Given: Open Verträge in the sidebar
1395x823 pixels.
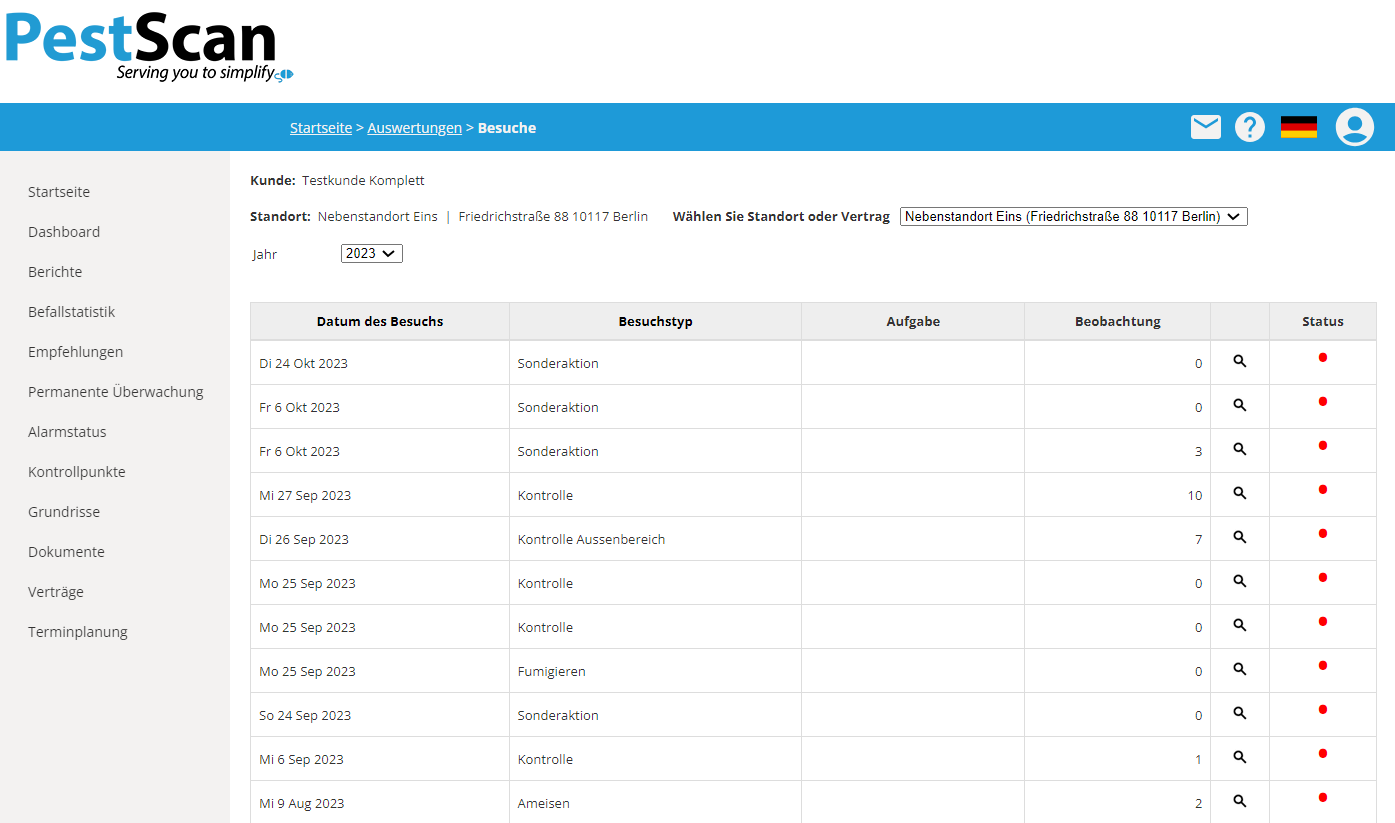Looking at the screenshot, I should [56, 592].
